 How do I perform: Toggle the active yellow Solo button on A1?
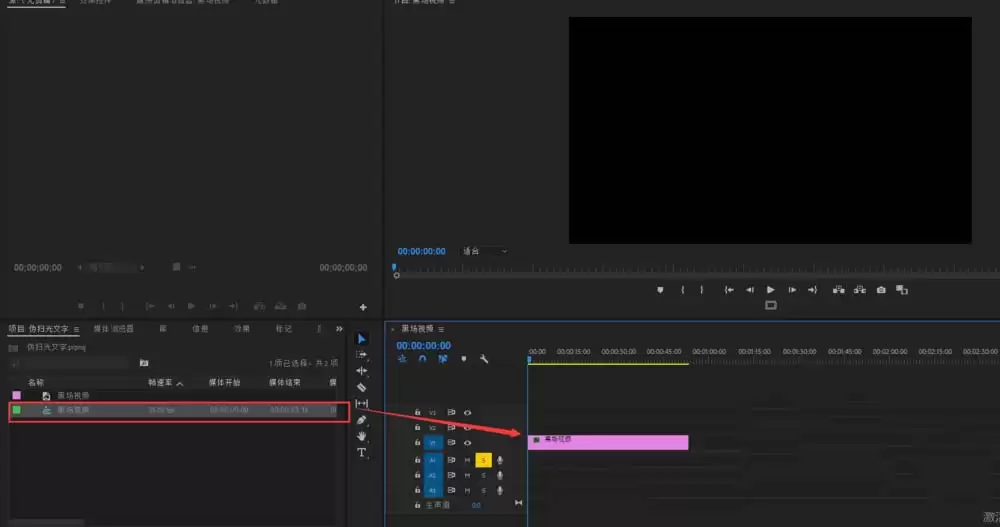pos(483,460)
